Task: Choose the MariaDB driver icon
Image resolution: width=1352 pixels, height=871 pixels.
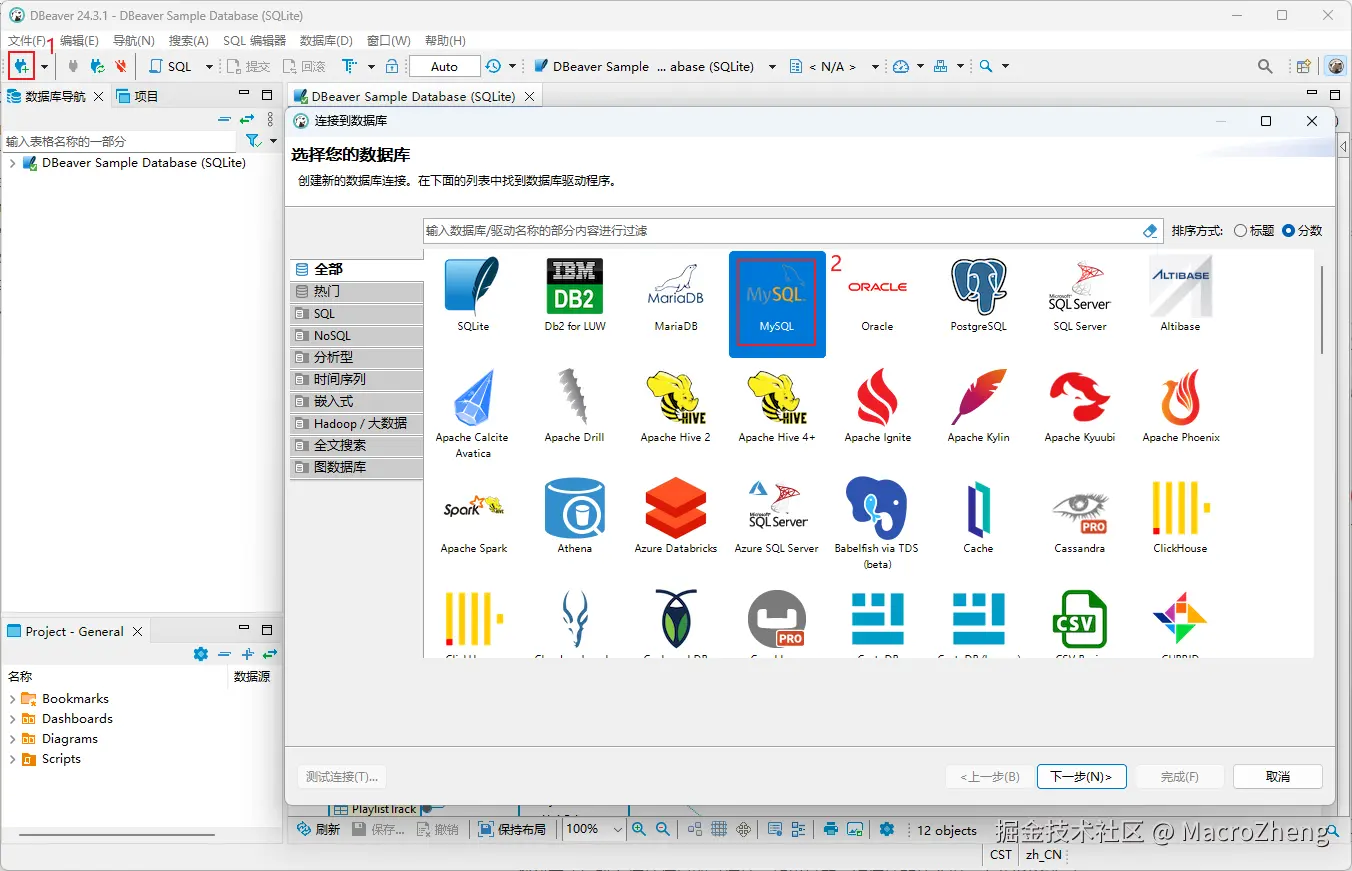Action: tap(676, 295)
